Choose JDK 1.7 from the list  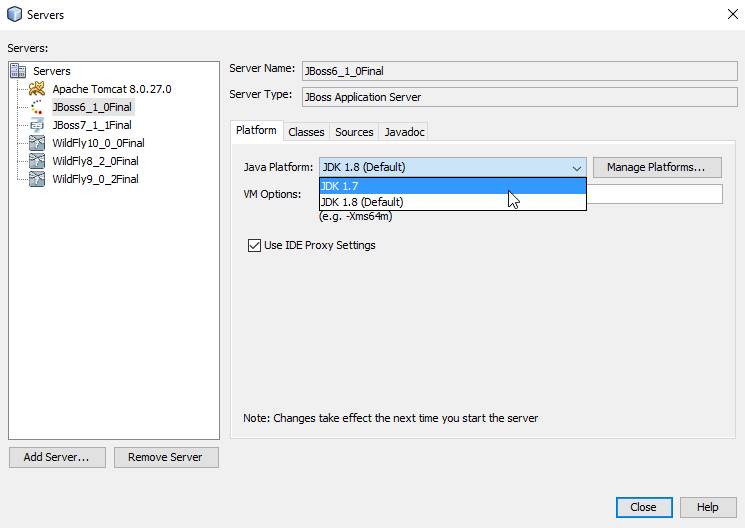(x=453, y=186)
